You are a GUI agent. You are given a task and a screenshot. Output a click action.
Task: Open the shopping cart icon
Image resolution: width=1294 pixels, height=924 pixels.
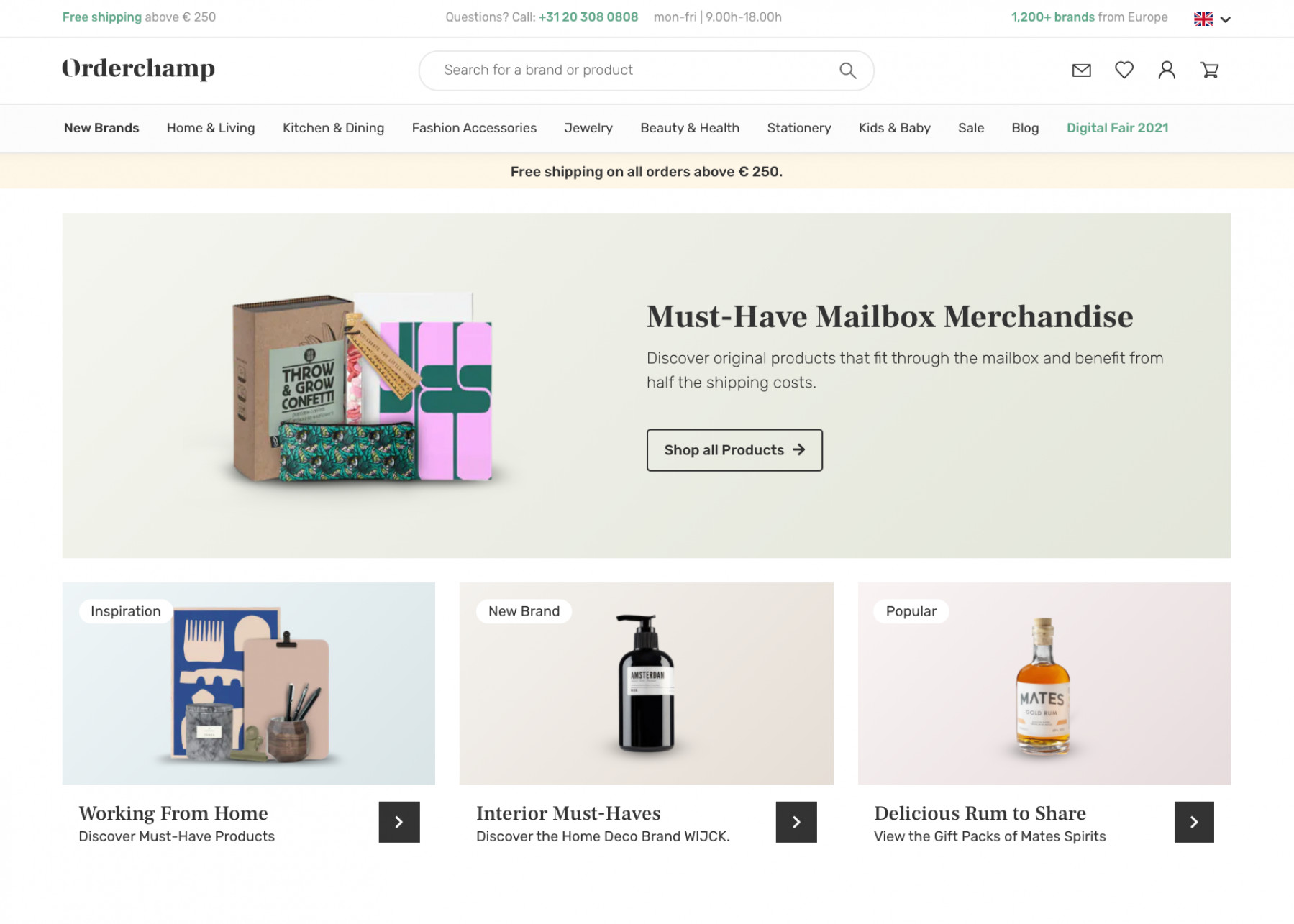pyautogui.click(x=1209, y=70)
